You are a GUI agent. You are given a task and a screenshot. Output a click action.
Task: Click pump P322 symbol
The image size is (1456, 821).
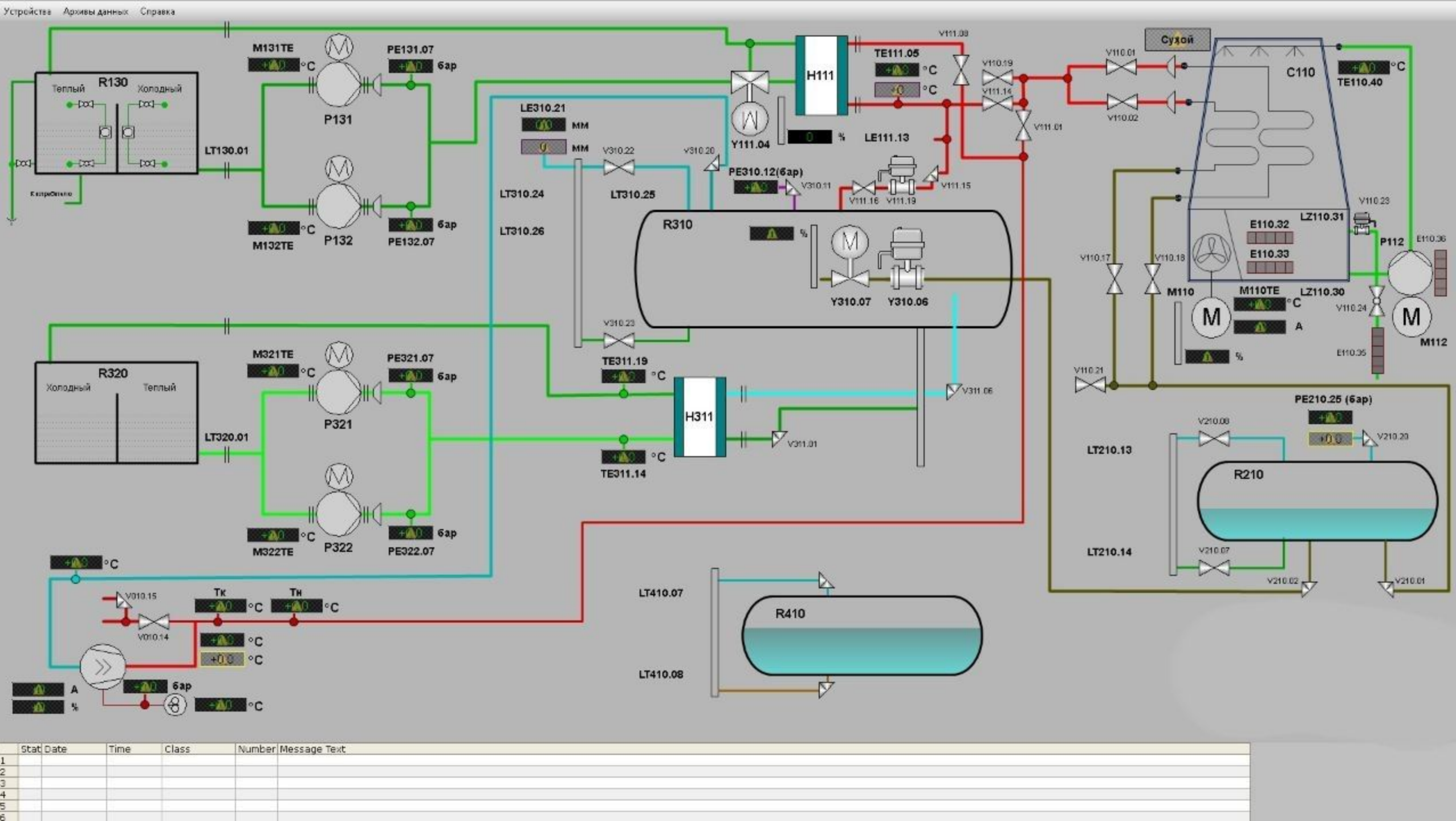tap(338, 513)
